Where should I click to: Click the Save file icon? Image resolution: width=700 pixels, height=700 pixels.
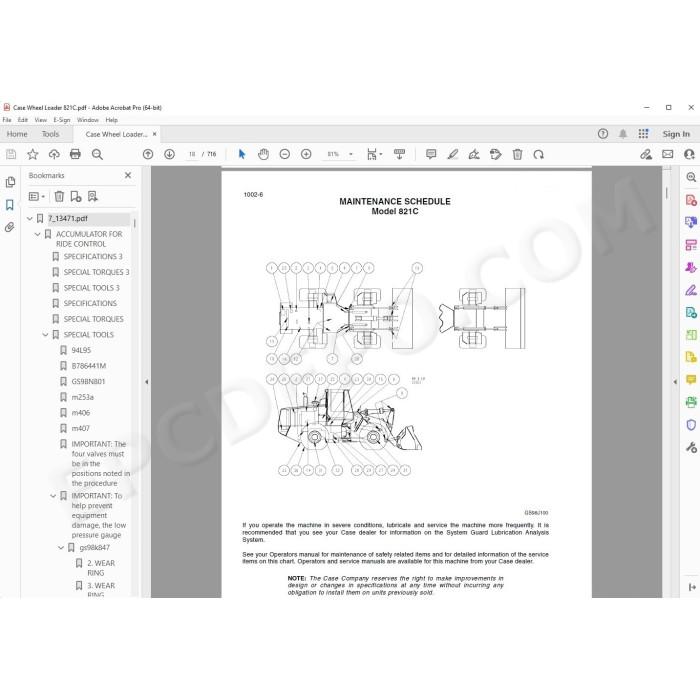tap(11, 154)
